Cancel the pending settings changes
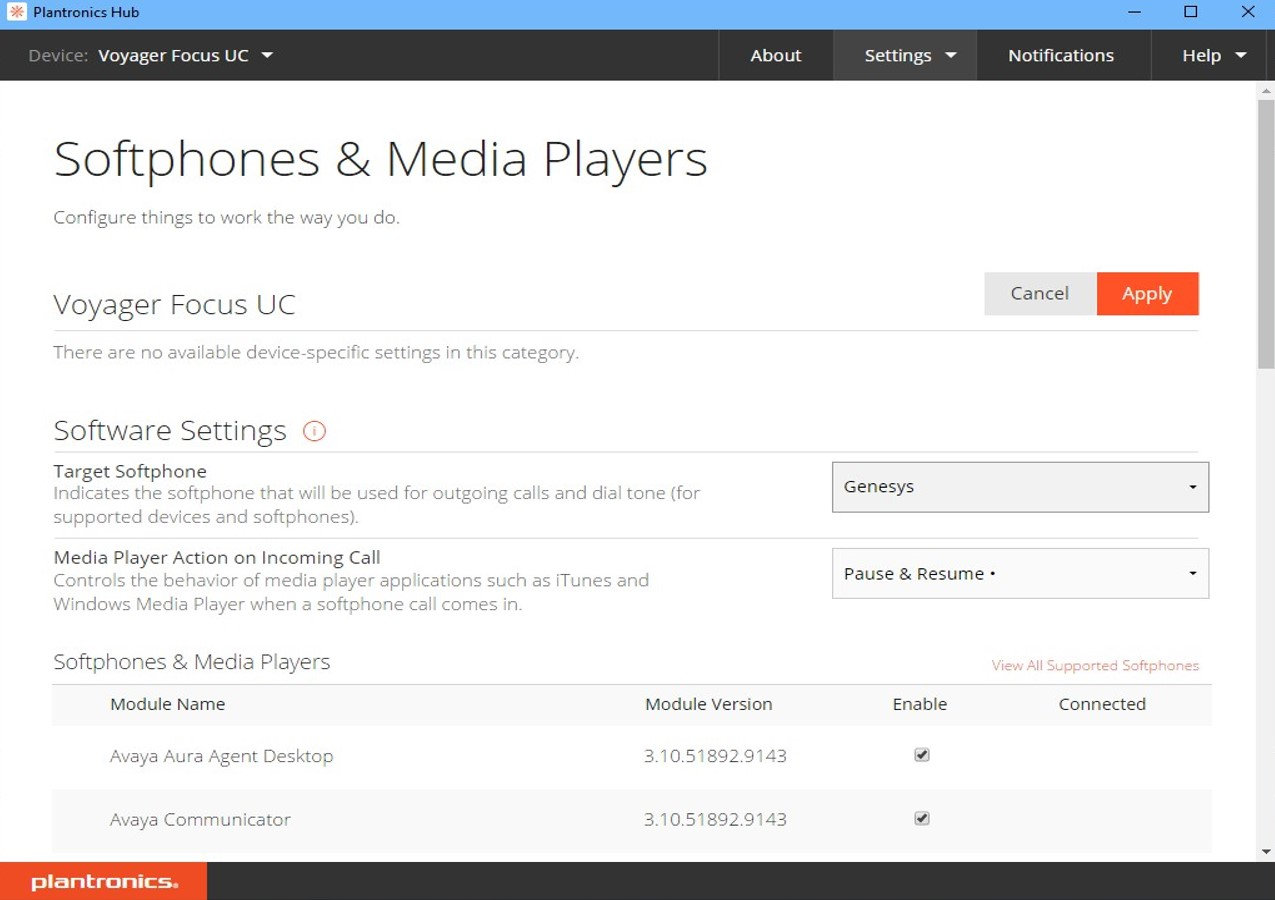The image size is (1275, 900). click(1039, 293)
